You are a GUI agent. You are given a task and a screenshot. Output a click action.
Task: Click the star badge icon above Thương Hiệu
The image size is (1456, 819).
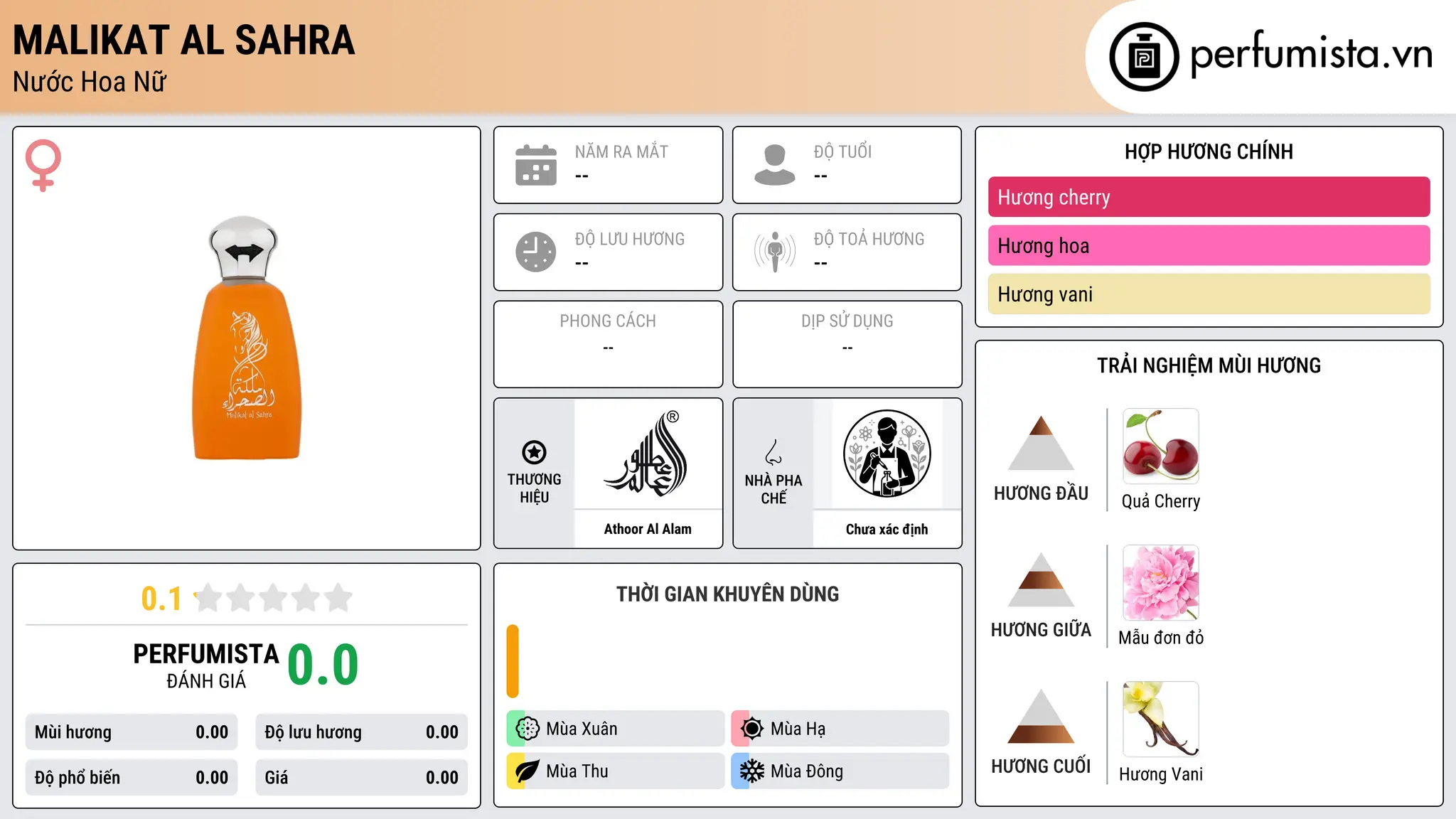pyautogui.click(x=534, y=452)
